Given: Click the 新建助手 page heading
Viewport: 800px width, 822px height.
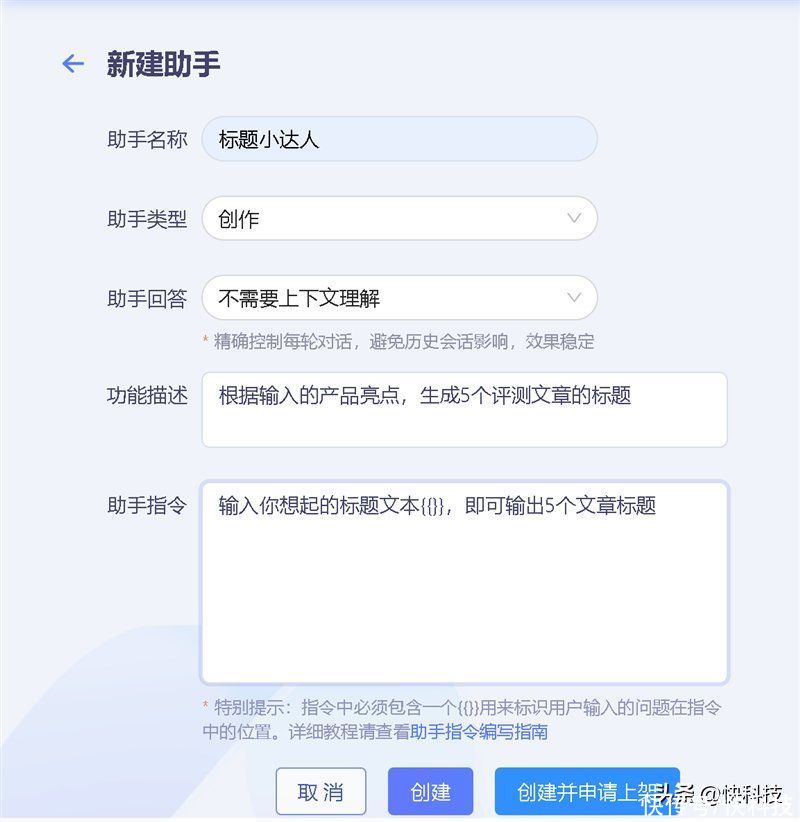Looking at the screenshot, I should (x=163, y=64).
